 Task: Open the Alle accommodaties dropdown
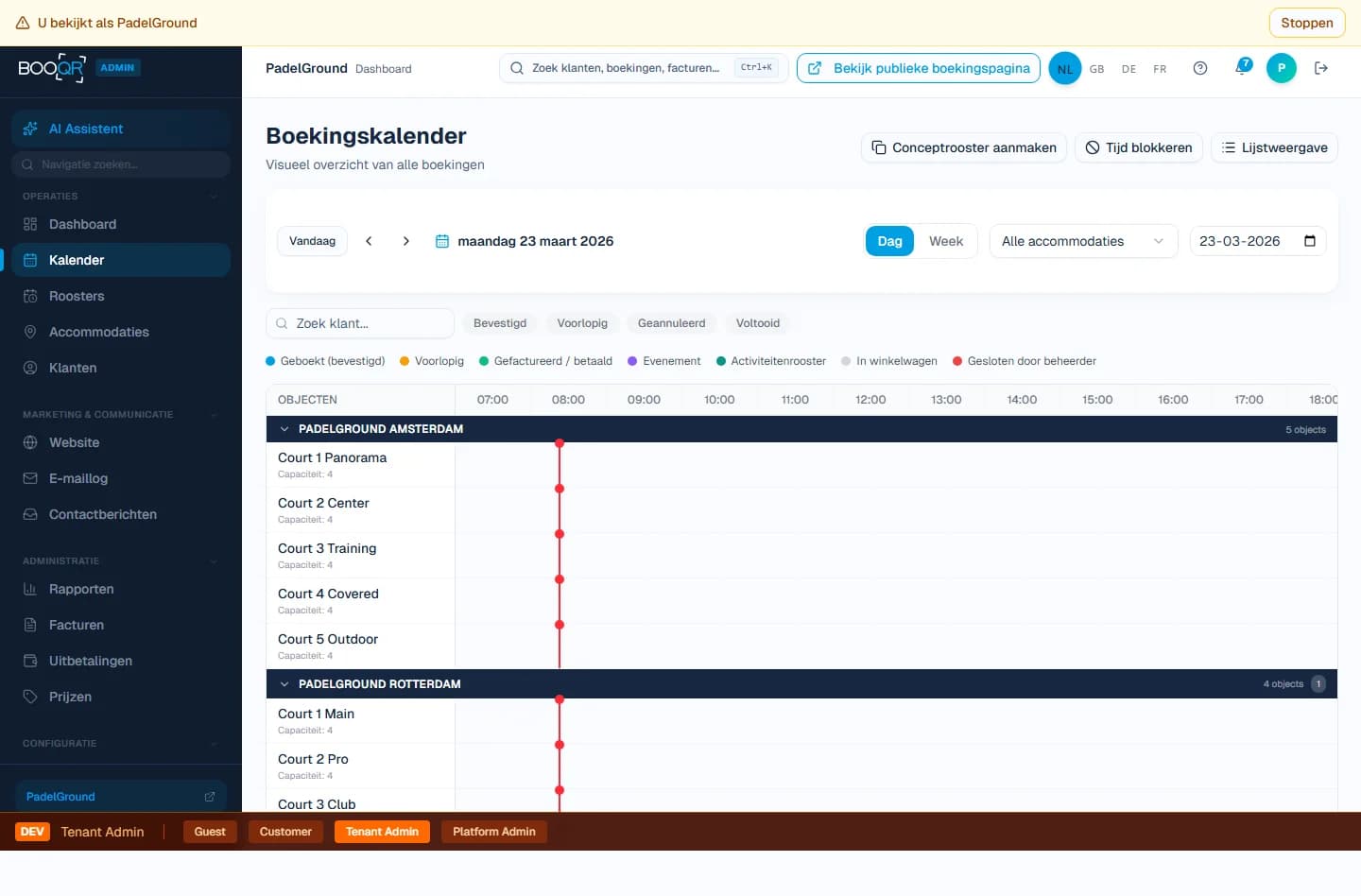(1082, 241)
